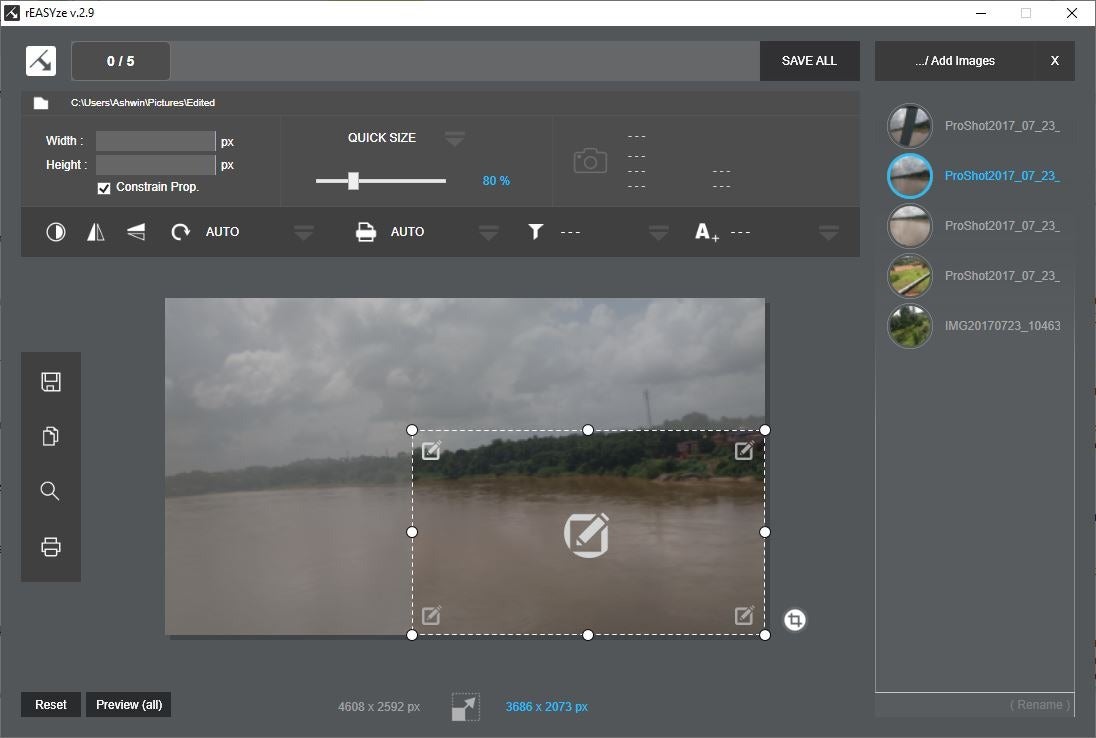The image size is (1096, 738).
Task: Expand the print AUTO dropdown arrow
Action: coord(489,233)
